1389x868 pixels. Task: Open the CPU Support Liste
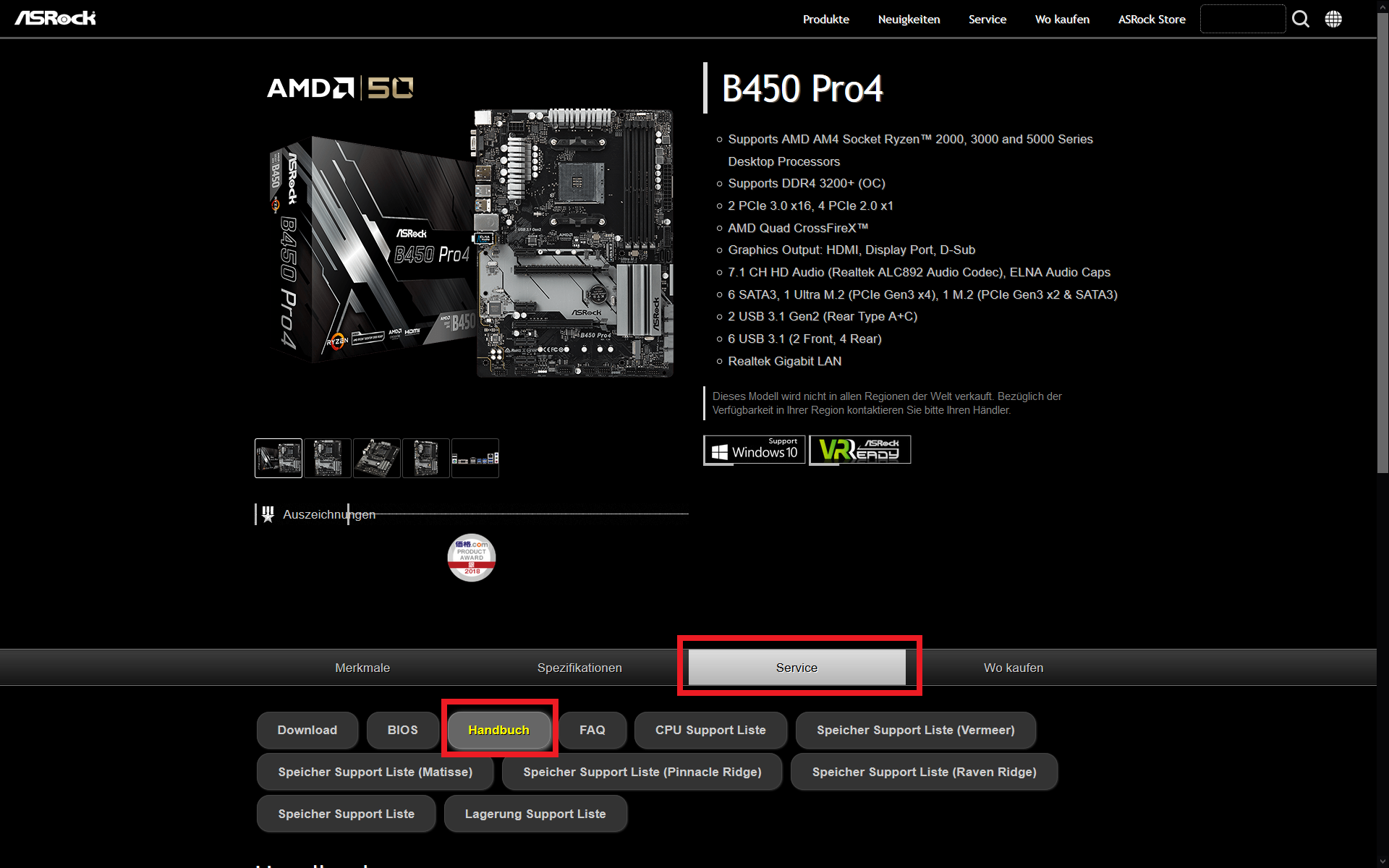coord(710,730)
